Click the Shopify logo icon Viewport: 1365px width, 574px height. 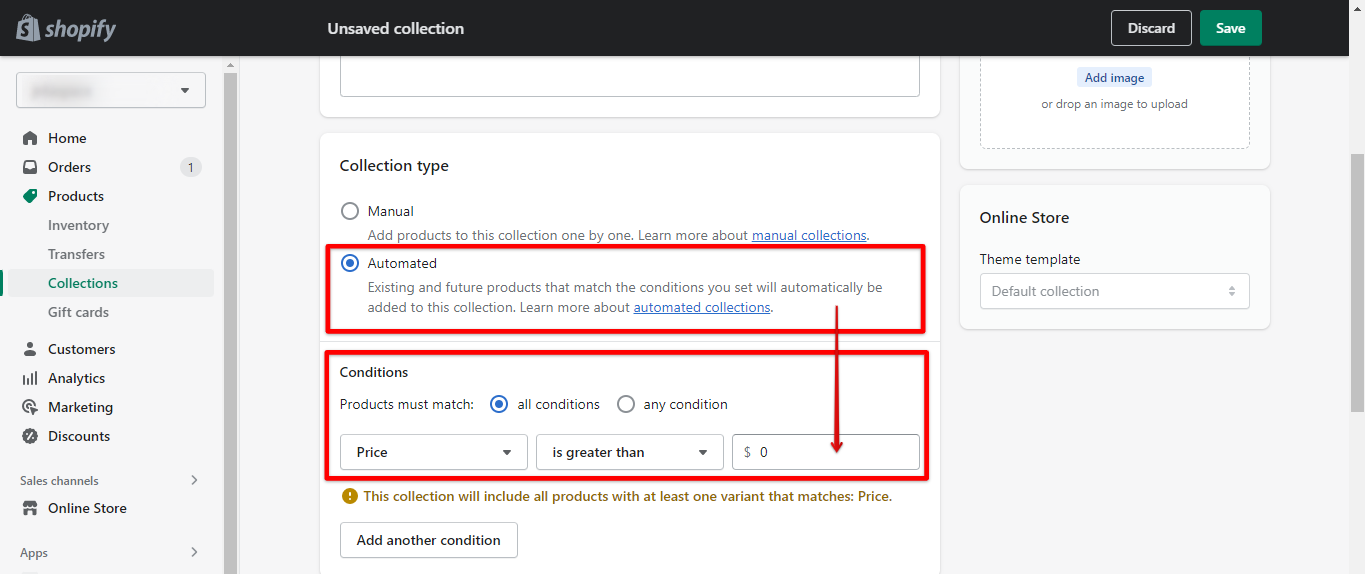28,28
